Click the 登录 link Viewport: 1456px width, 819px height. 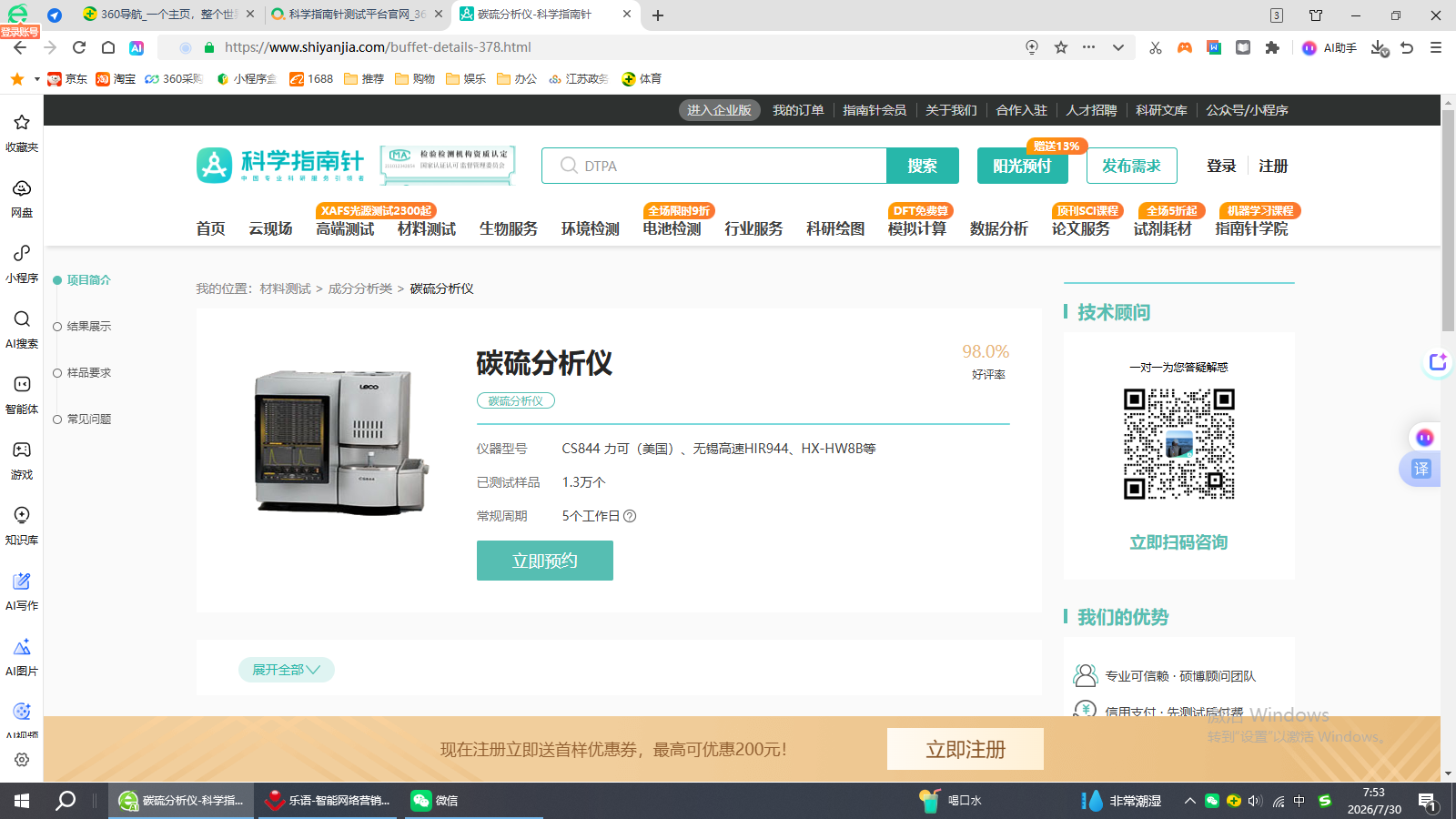[1221, 166]
